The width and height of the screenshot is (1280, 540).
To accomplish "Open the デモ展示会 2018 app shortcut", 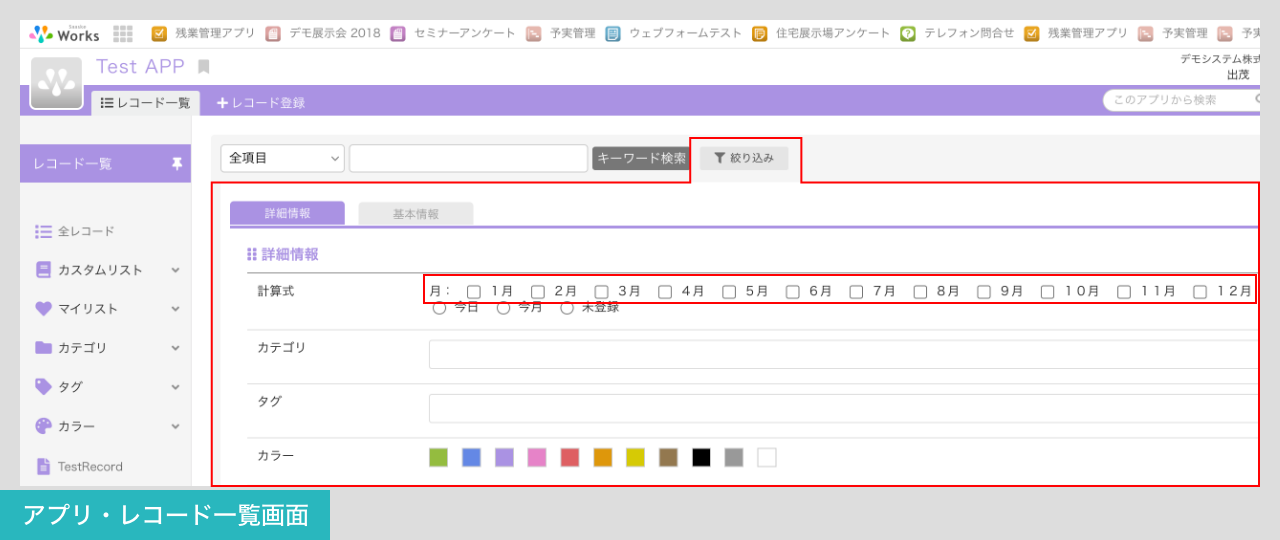I will (323, 33).
